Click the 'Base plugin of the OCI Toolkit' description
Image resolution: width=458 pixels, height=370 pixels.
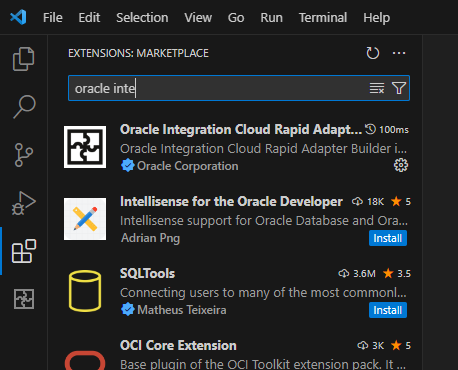pyautogui.click(x=263, y=364)
